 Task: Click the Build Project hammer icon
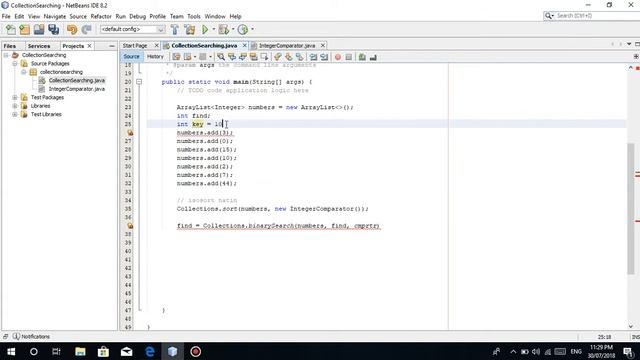(x=175, y=29)
